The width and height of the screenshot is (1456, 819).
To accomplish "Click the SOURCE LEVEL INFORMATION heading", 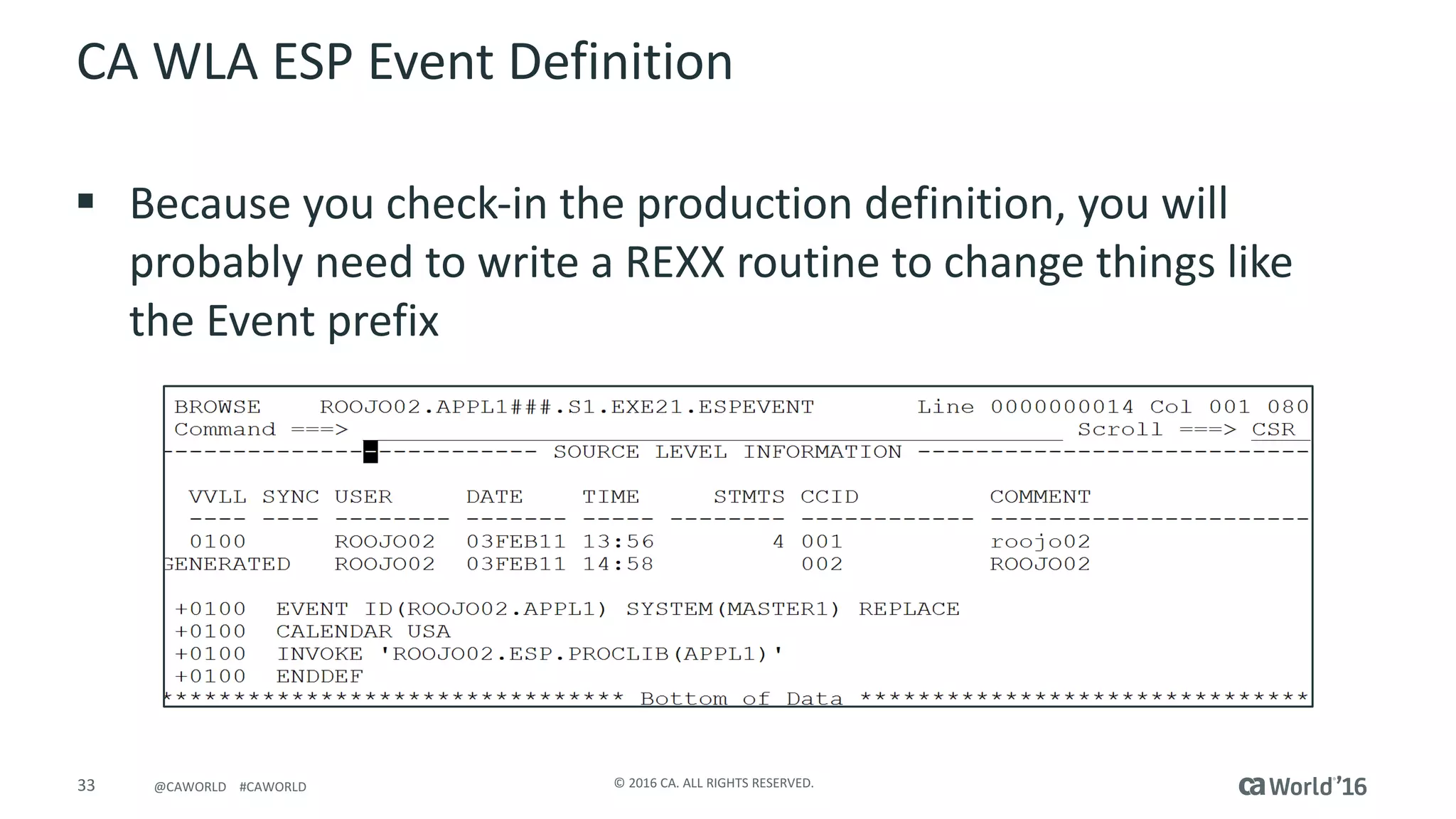I will [x=727, y=452].
